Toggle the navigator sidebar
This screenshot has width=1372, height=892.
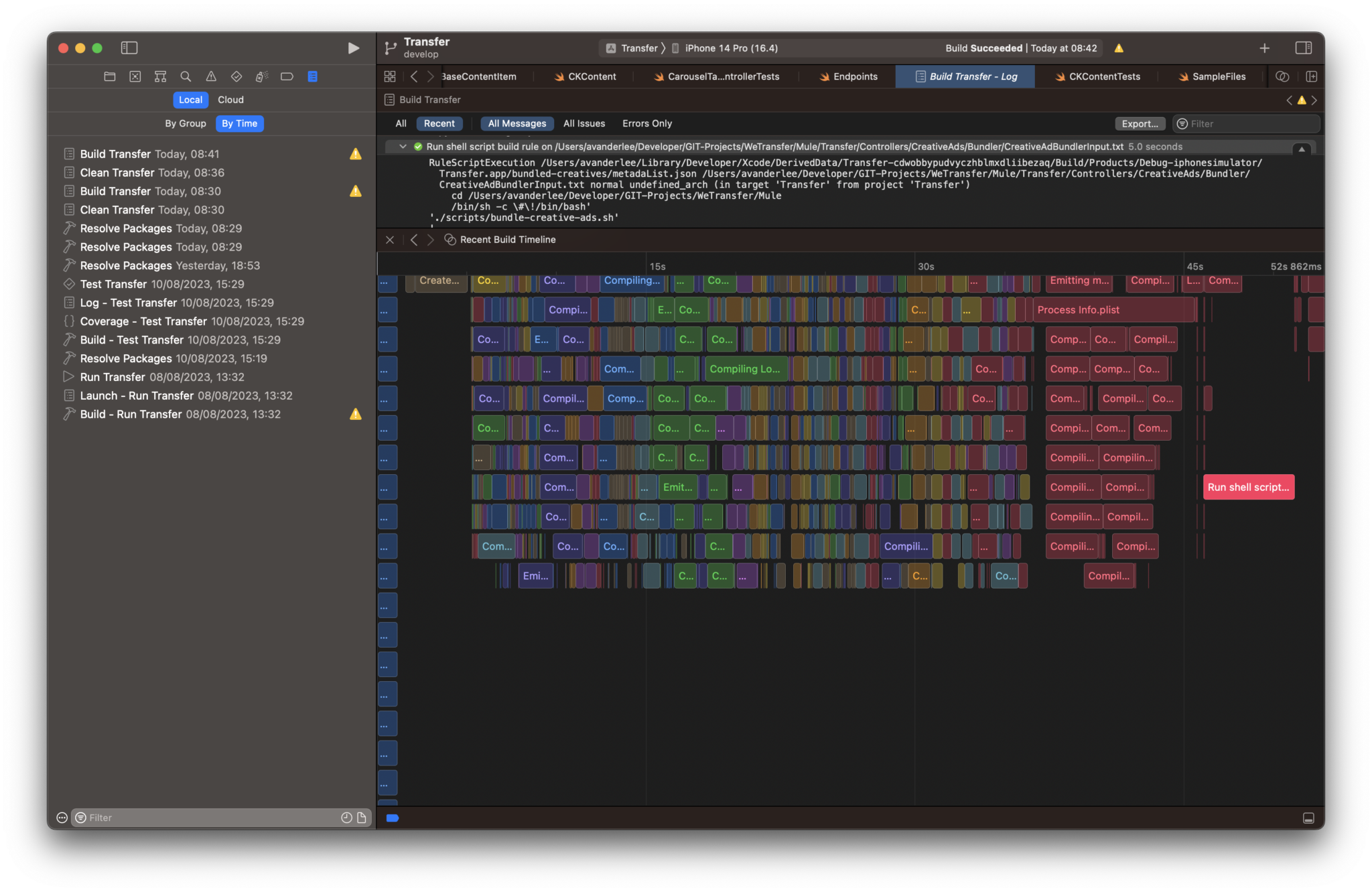pyautogui.click(x=129, y=48)
